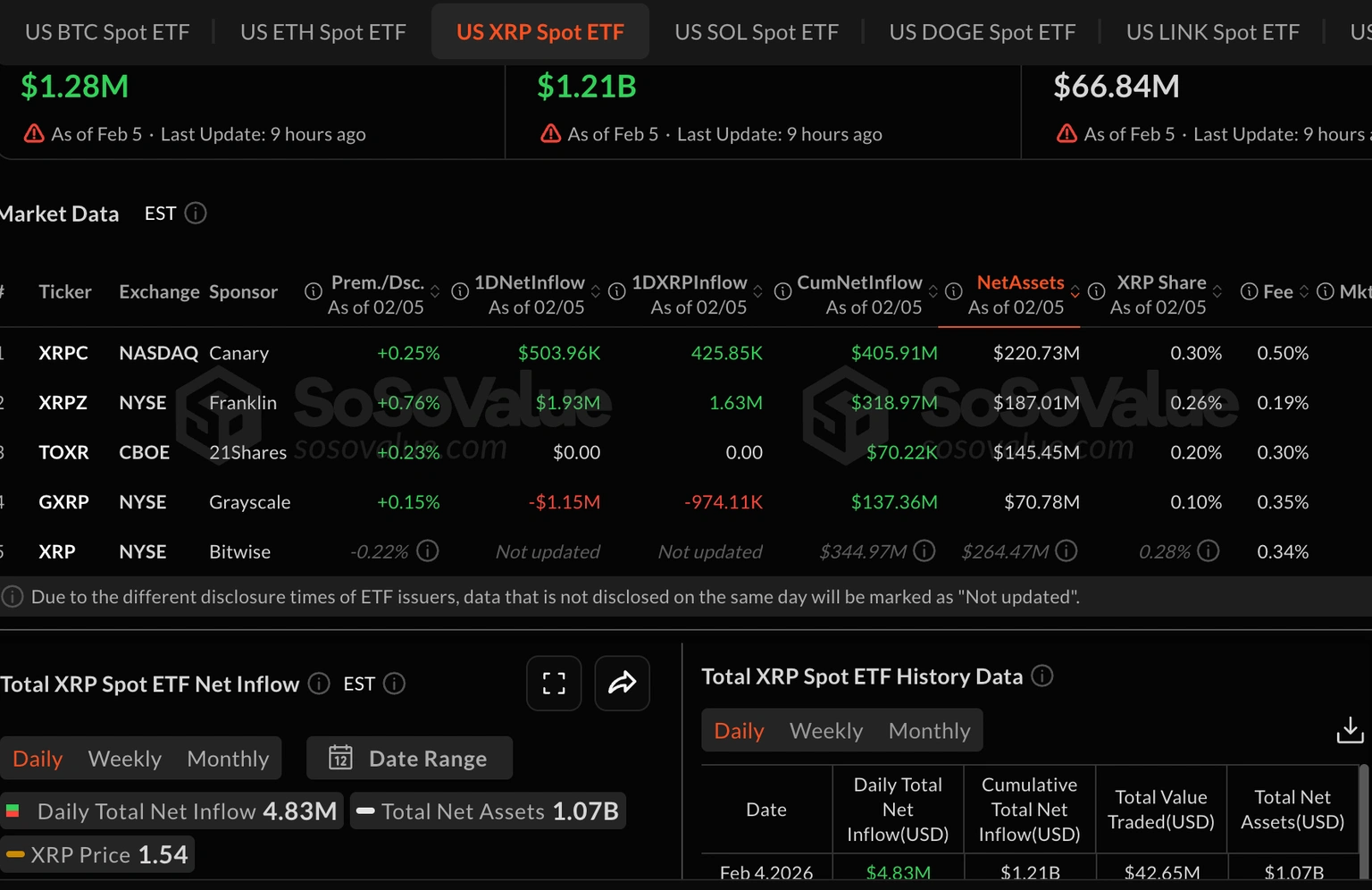Click warning icon beside $1.21B update time

click(550, 134)
